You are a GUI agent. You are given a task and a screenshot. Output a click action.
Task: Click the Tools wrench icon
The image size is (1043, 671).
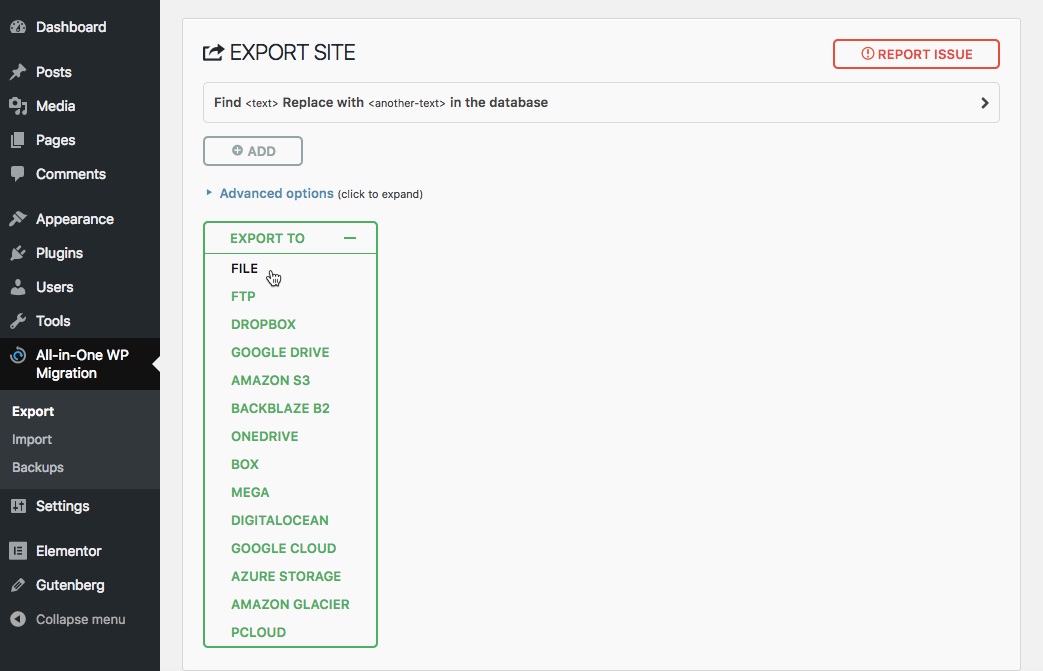(18, 321)
